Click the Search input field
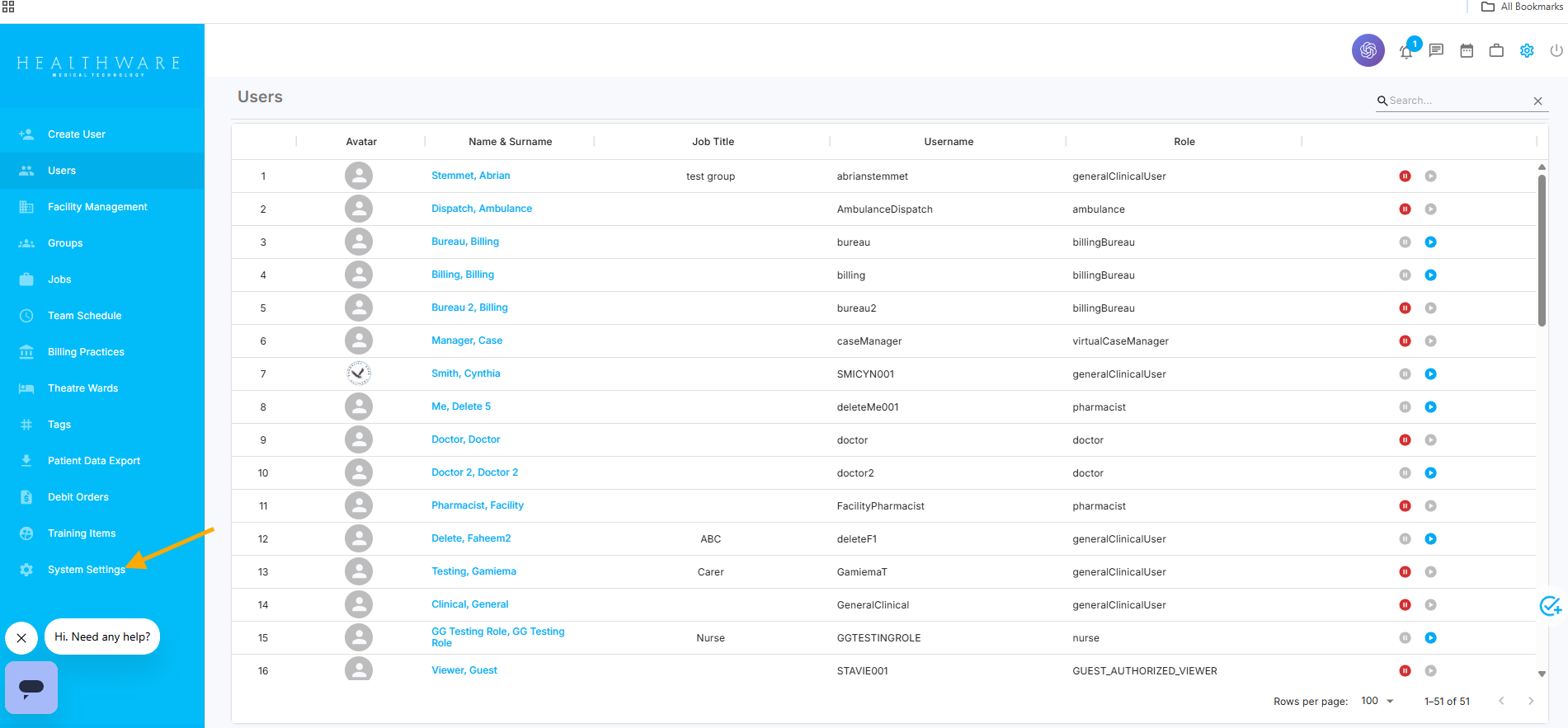The height and width of the screenshot is (728, 1568). (x=1456, y=101)
